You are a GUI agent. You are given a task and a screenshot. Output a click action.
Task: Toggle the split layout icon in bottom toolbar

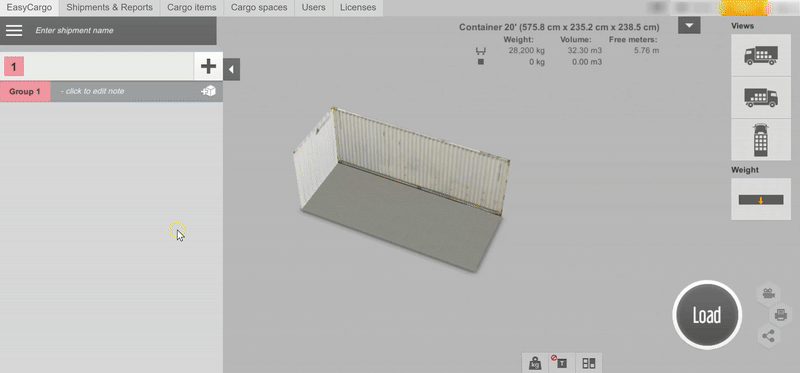[589, 363]
